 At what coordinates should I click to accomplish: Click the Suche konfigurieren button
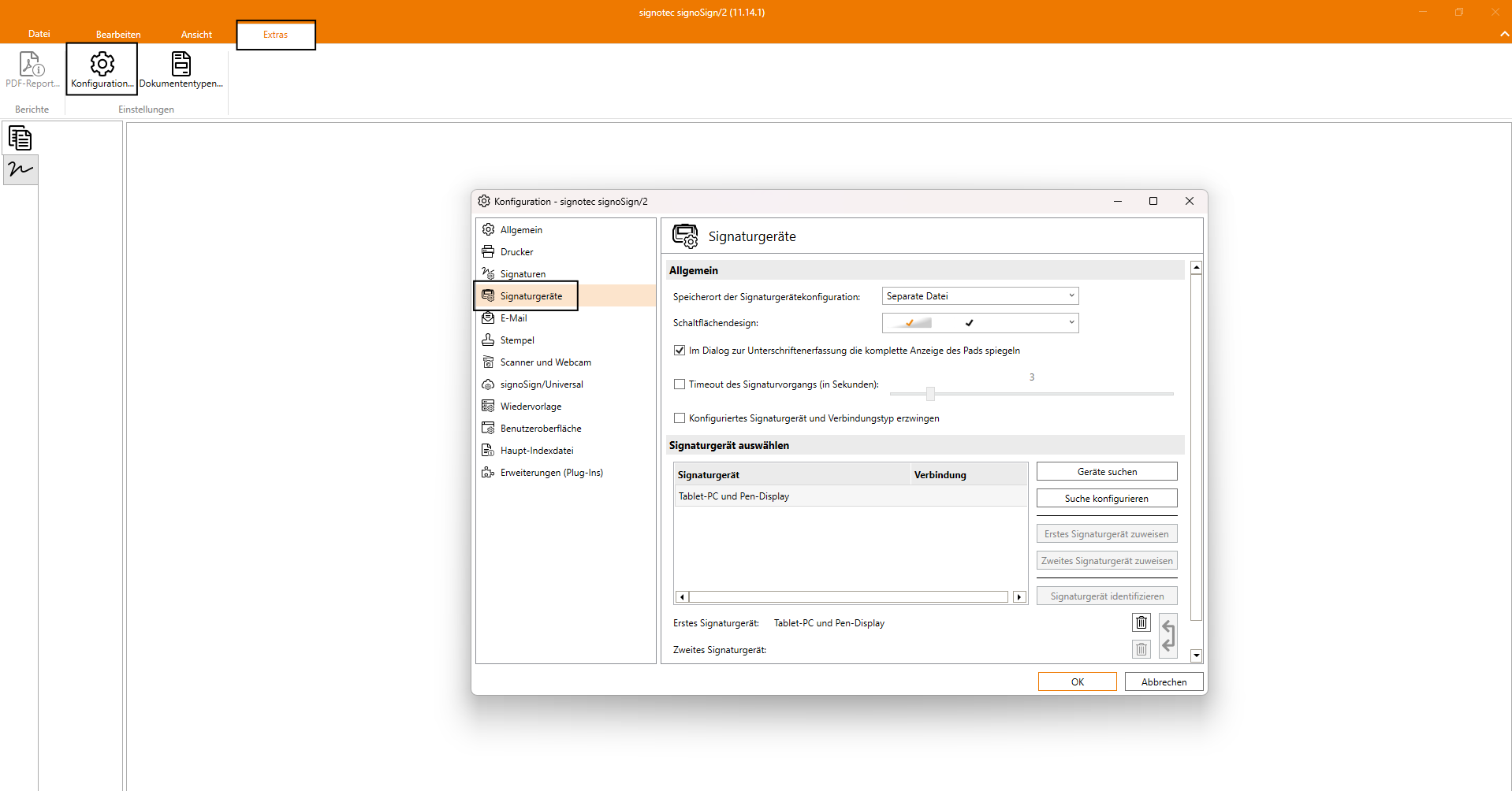(x=1107, y=498)
